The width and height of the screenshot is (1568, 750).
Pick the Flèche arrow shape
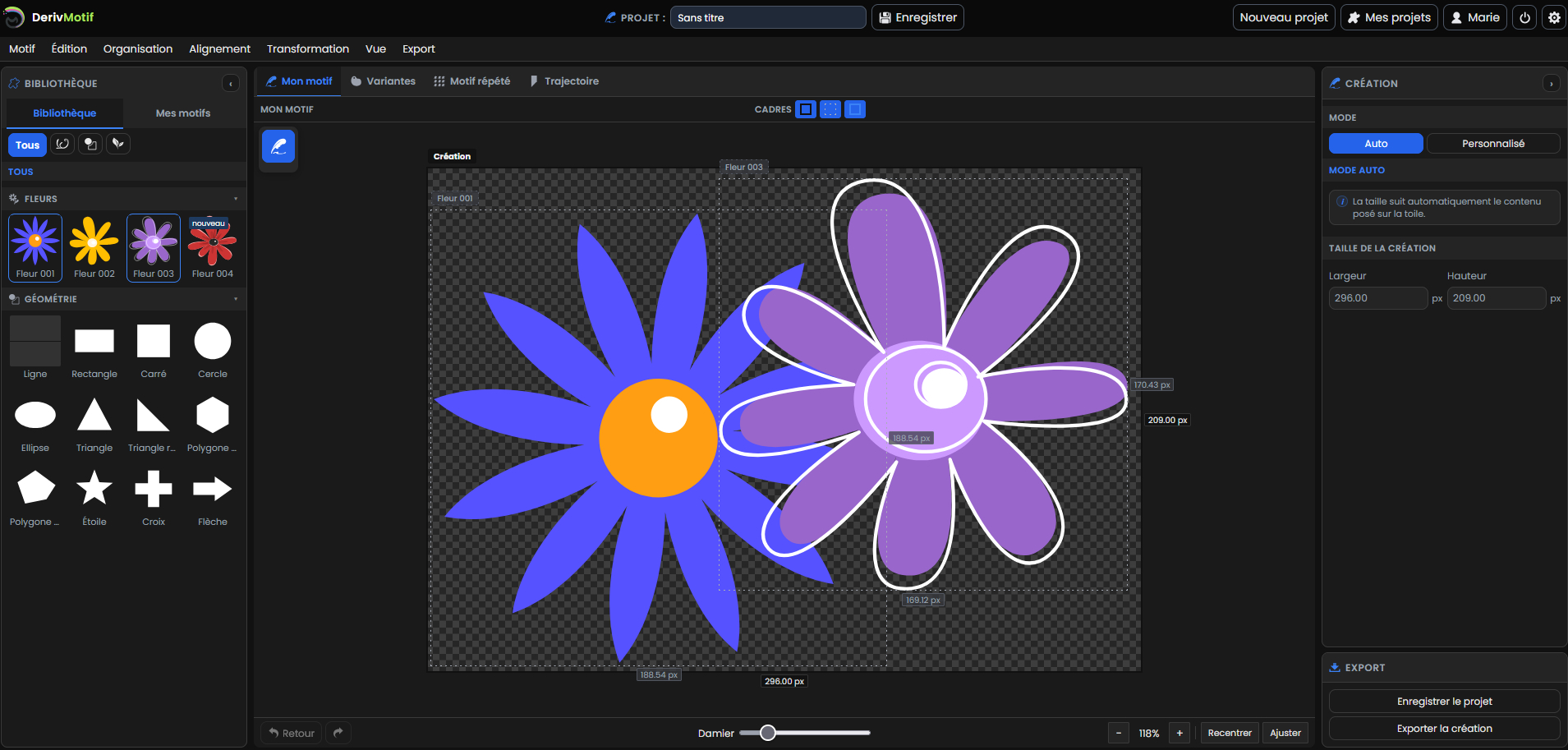click(213, 497)
